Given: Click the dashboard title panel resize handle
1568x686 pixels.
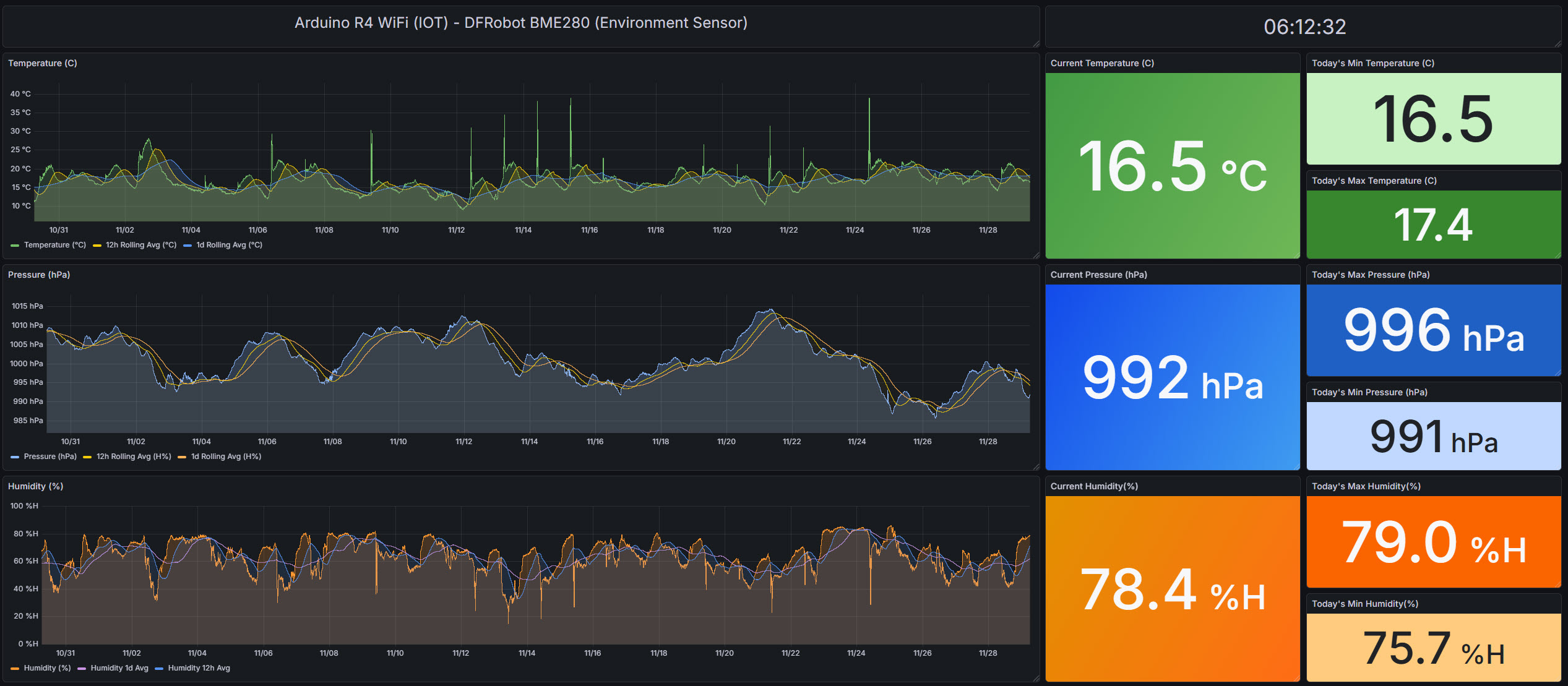Looking at the screenshot, I should click(x=1036, y=43).
